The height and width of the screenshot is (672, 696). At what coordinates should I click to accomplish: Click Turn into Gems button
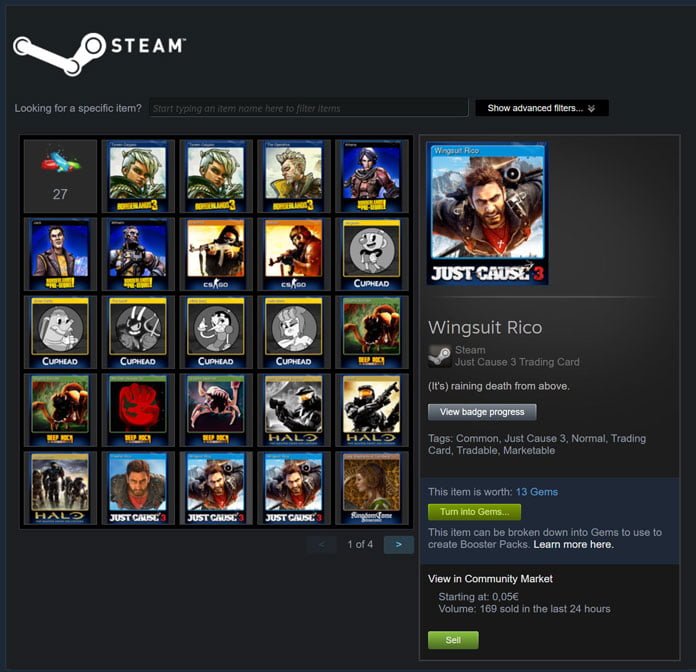[x=475, y=512]
